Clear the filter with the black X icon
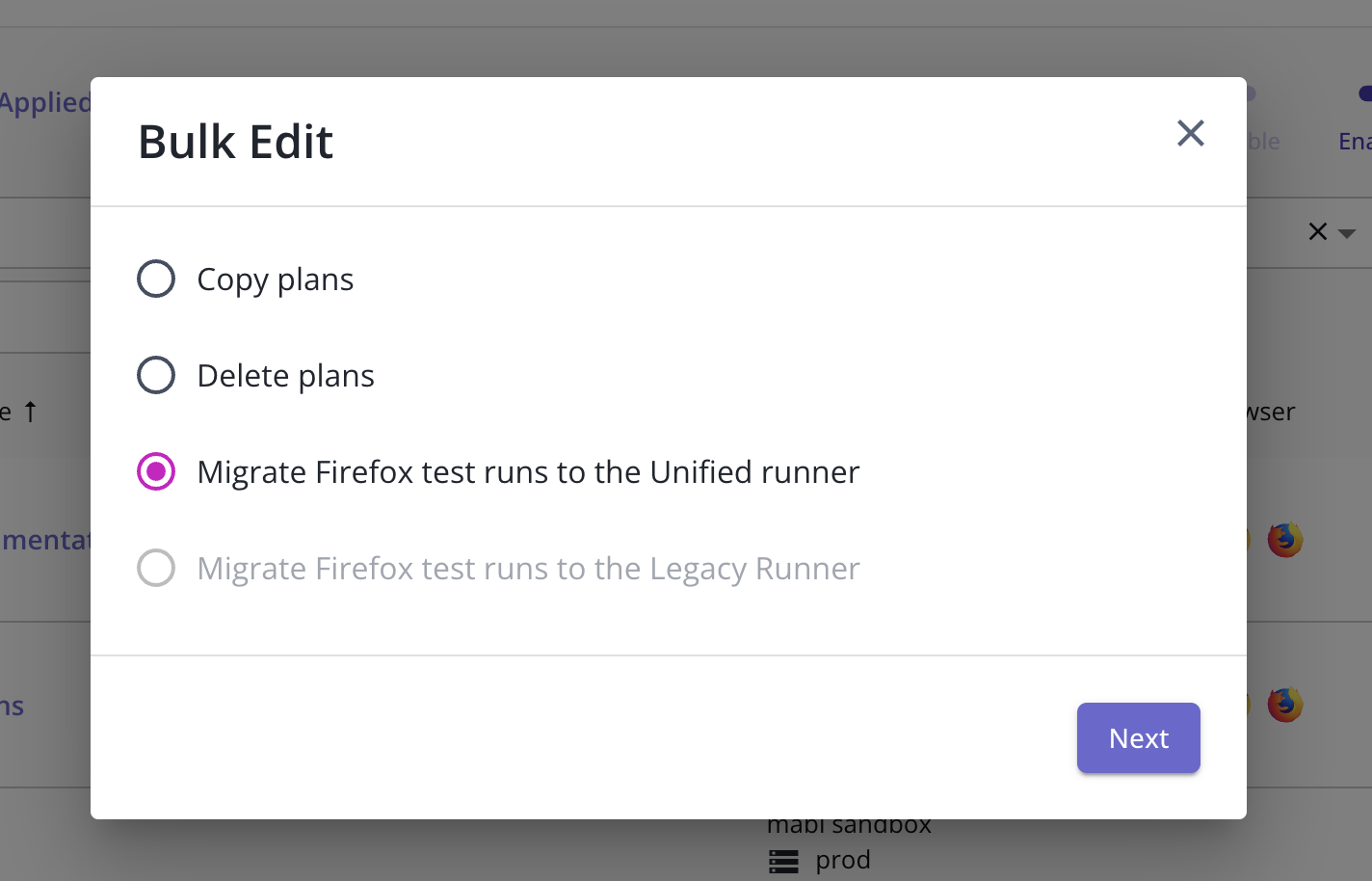The width and height of the screenshot is (1372, 881). point(1318,231)
